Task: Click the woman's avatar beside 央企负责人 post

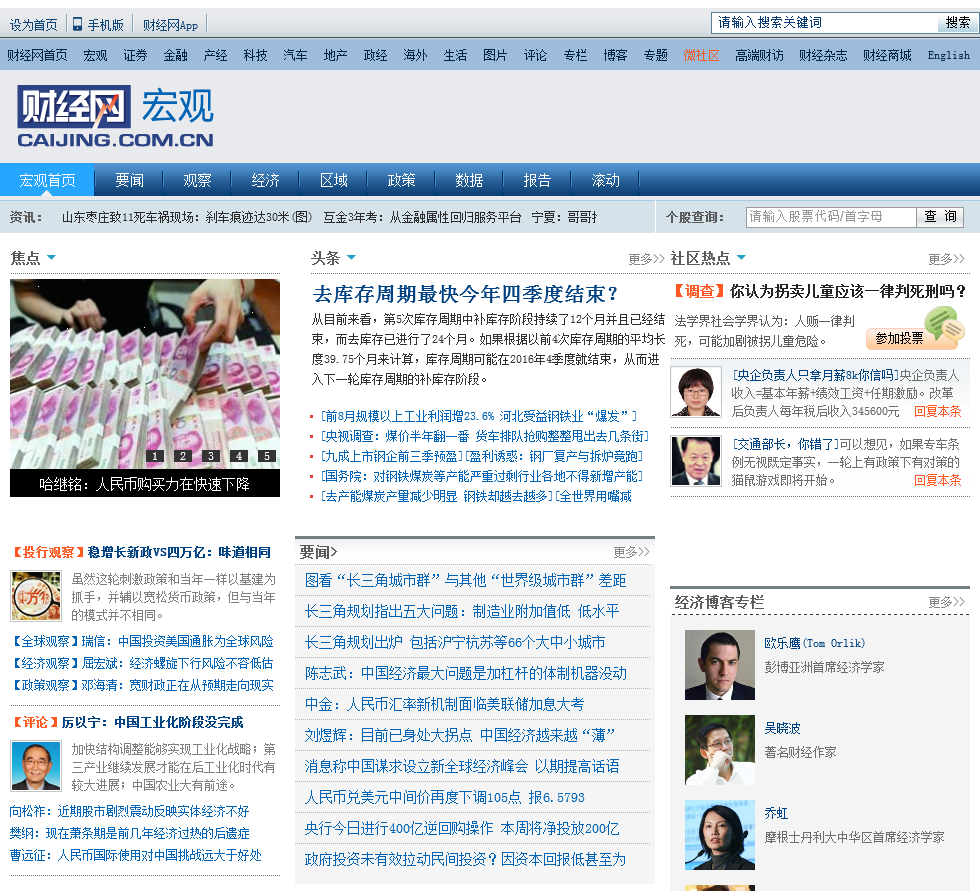Action: 696,392
